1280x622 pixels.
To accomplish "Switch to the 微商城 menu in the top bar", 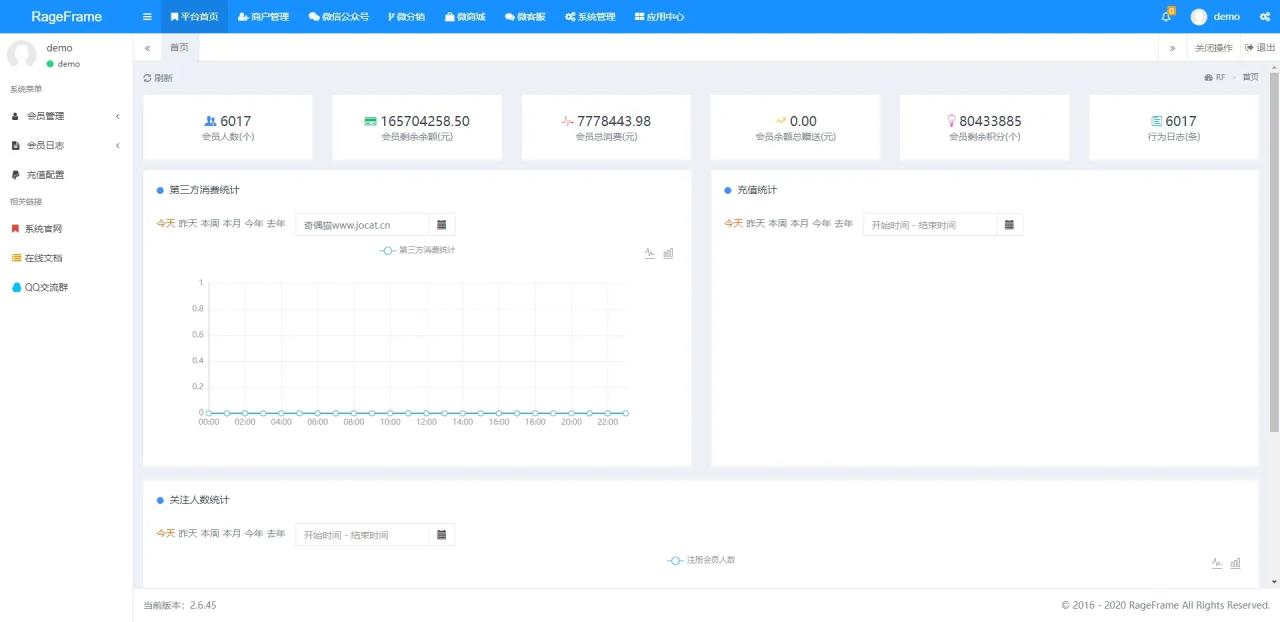I will click(464, 16).
